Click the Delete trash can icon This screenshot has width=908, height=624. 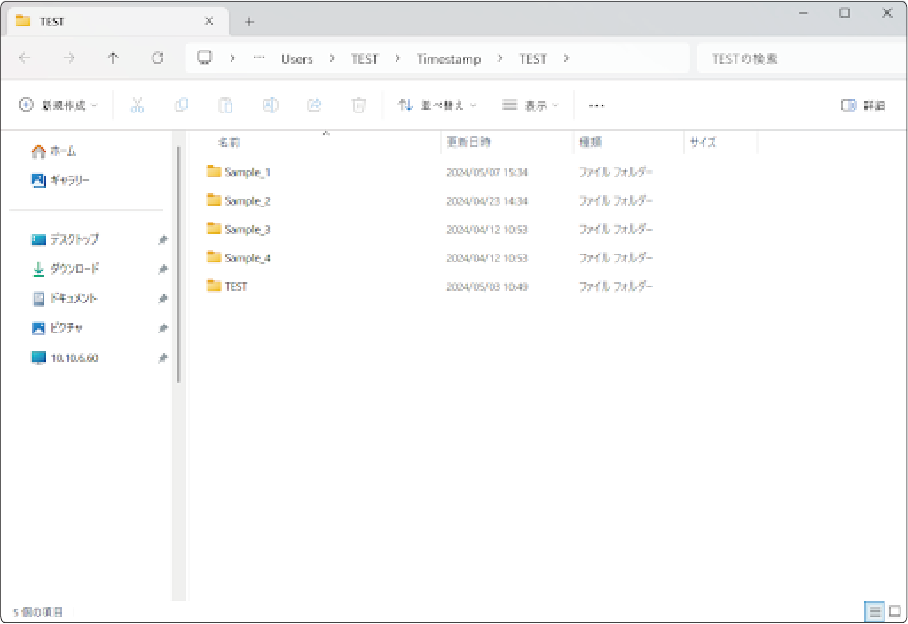[359, 105]
